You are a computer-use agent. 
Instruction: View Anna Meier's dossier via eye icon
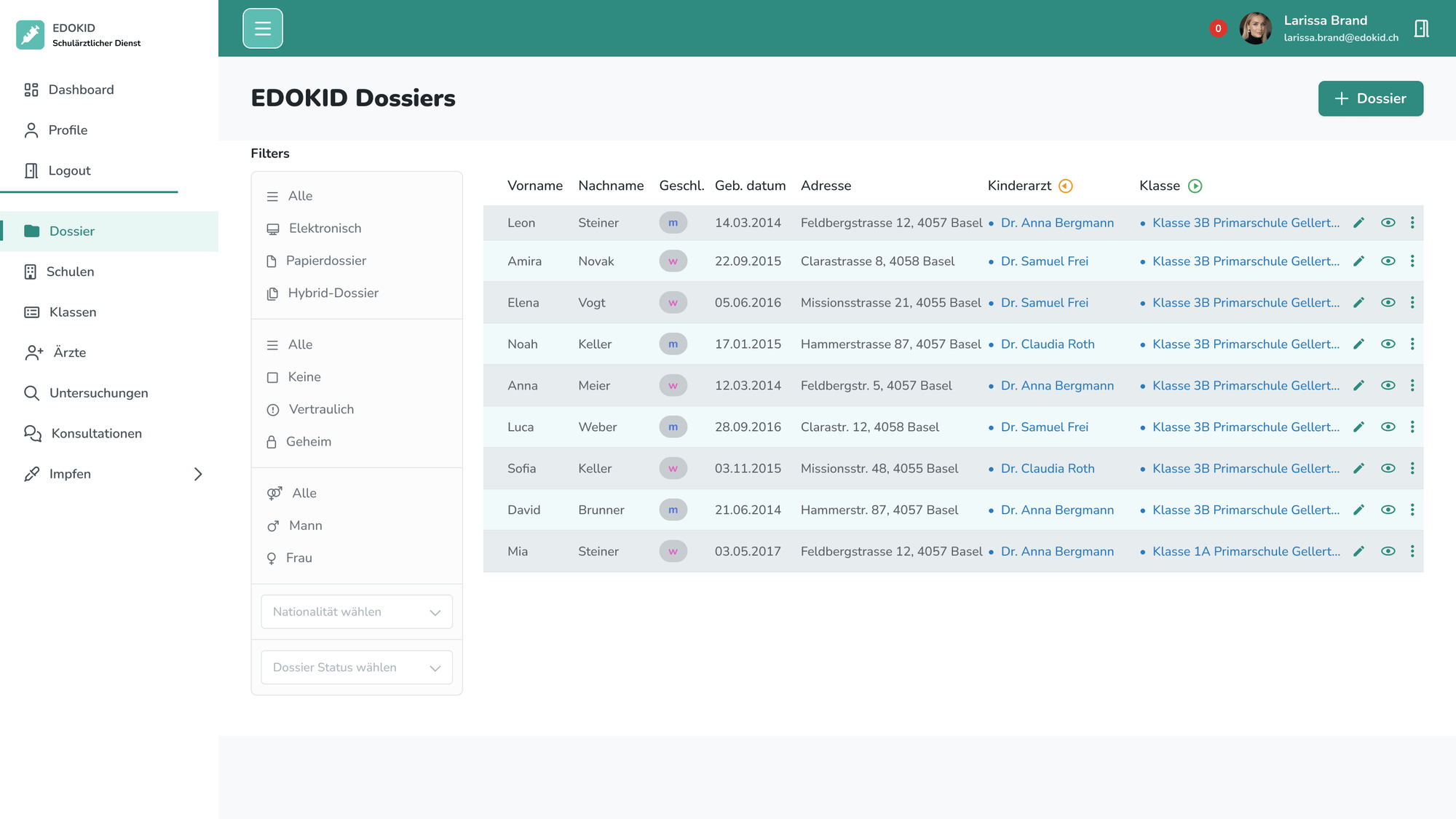tap(1388, 386)
